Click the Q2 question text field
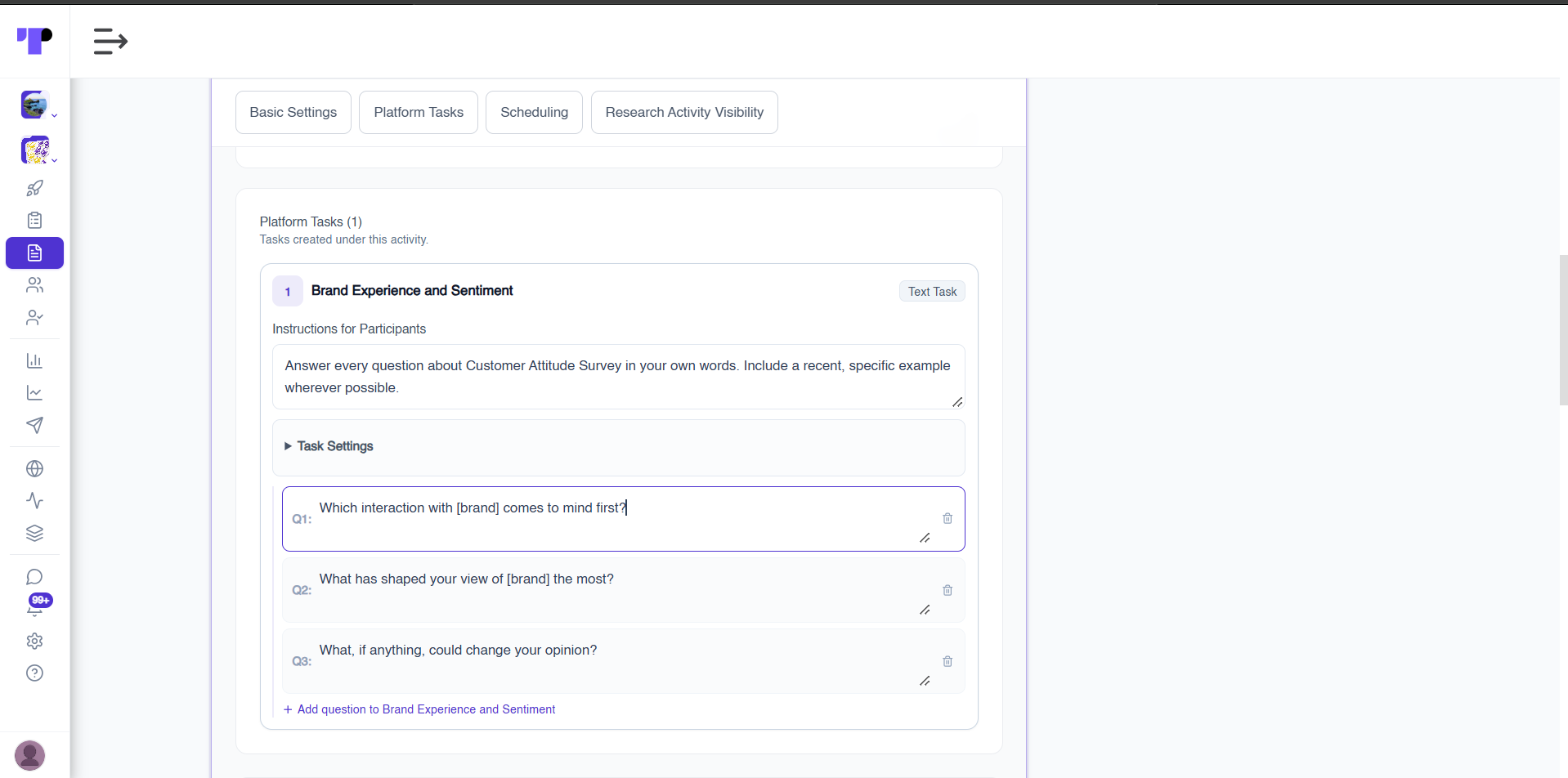The width and height of the screenshot is (1568, 778). (625, 590)
